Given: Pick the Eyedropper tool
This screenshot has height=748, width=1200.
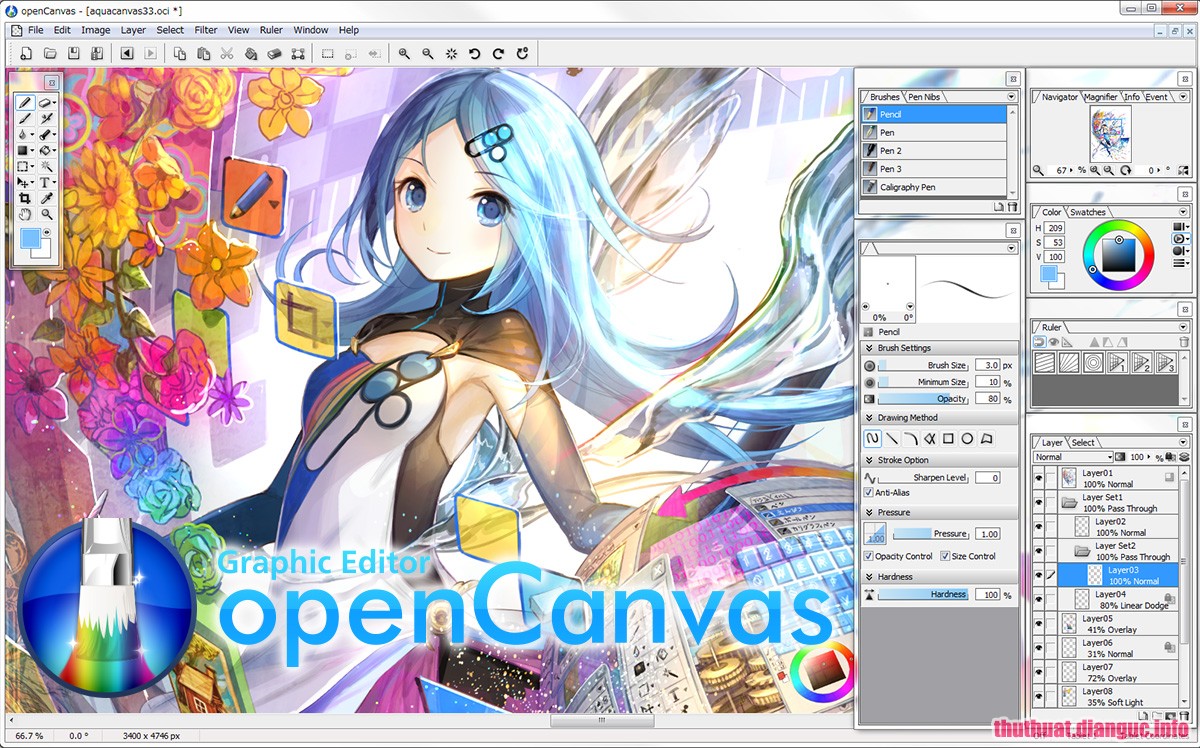Looking at the screenshot, I should tap(46, 197).
